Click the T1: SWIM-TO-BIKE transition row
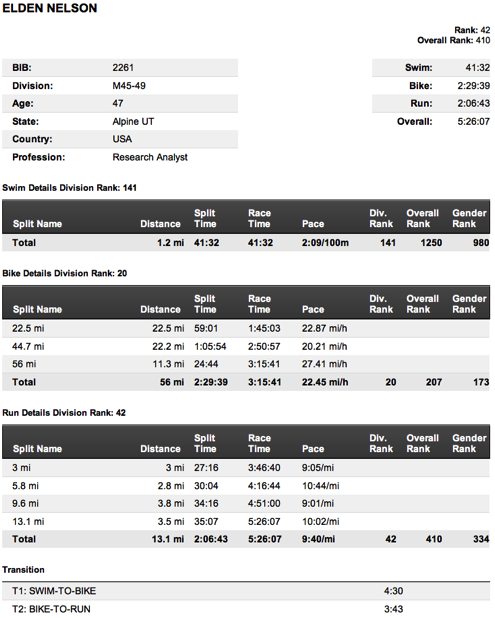495x618 pixels. coord(246,591)
